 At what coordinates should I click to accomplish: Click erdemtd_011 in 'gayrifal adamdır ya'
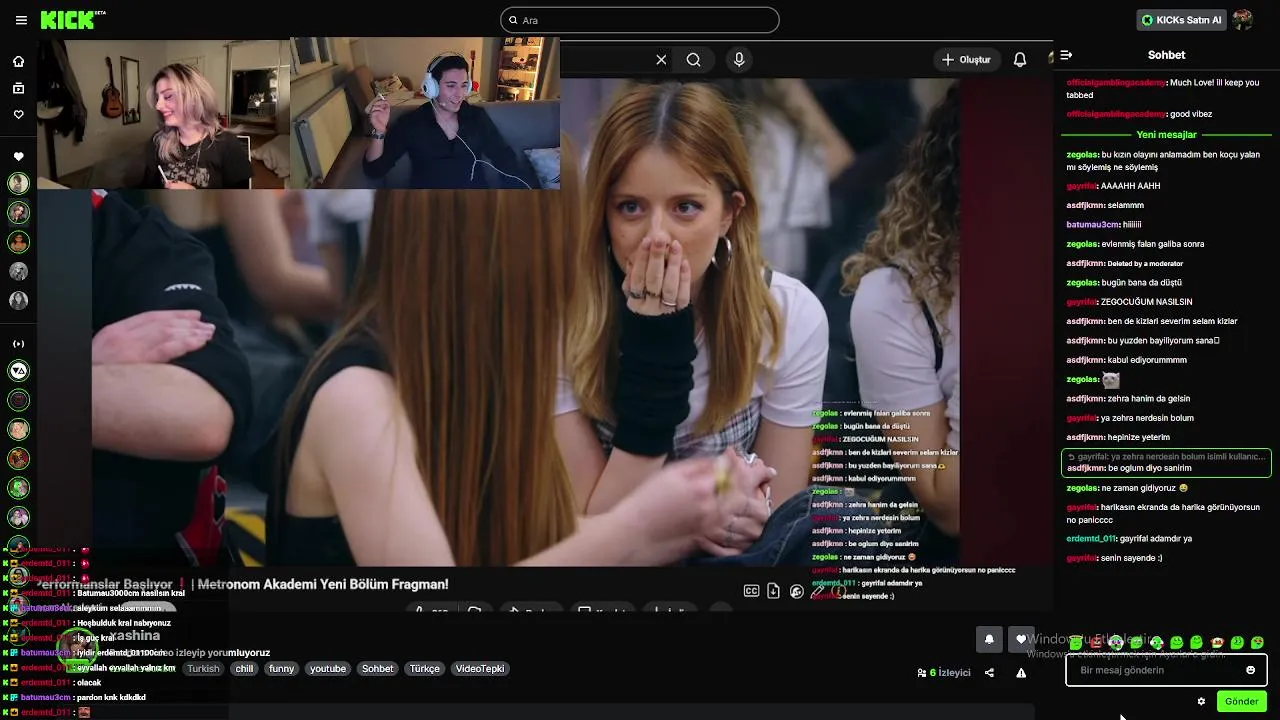(1091, 539)
